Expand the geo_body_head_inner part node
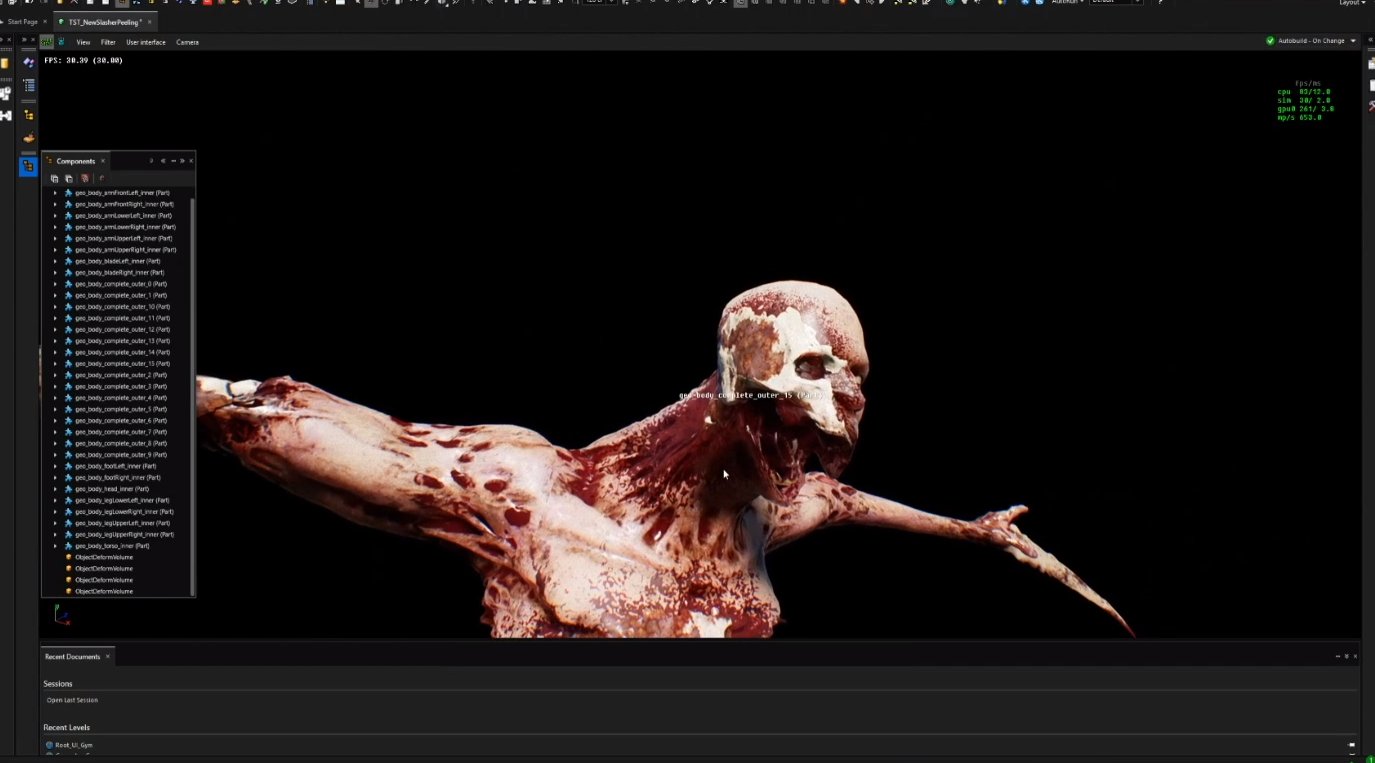 click(55, 489)
